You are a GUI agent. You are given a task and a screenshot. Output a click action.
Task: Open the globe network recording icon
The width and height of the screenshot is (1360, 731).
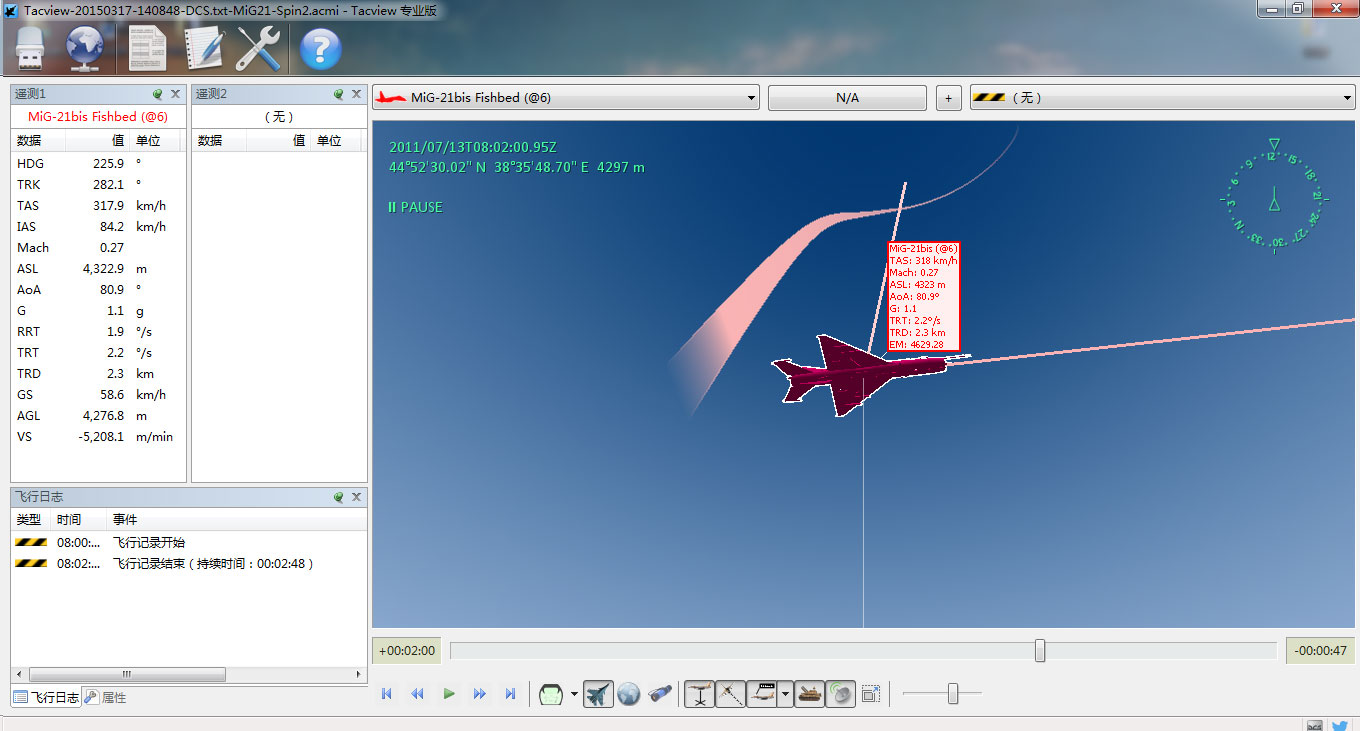click(87, 48)
